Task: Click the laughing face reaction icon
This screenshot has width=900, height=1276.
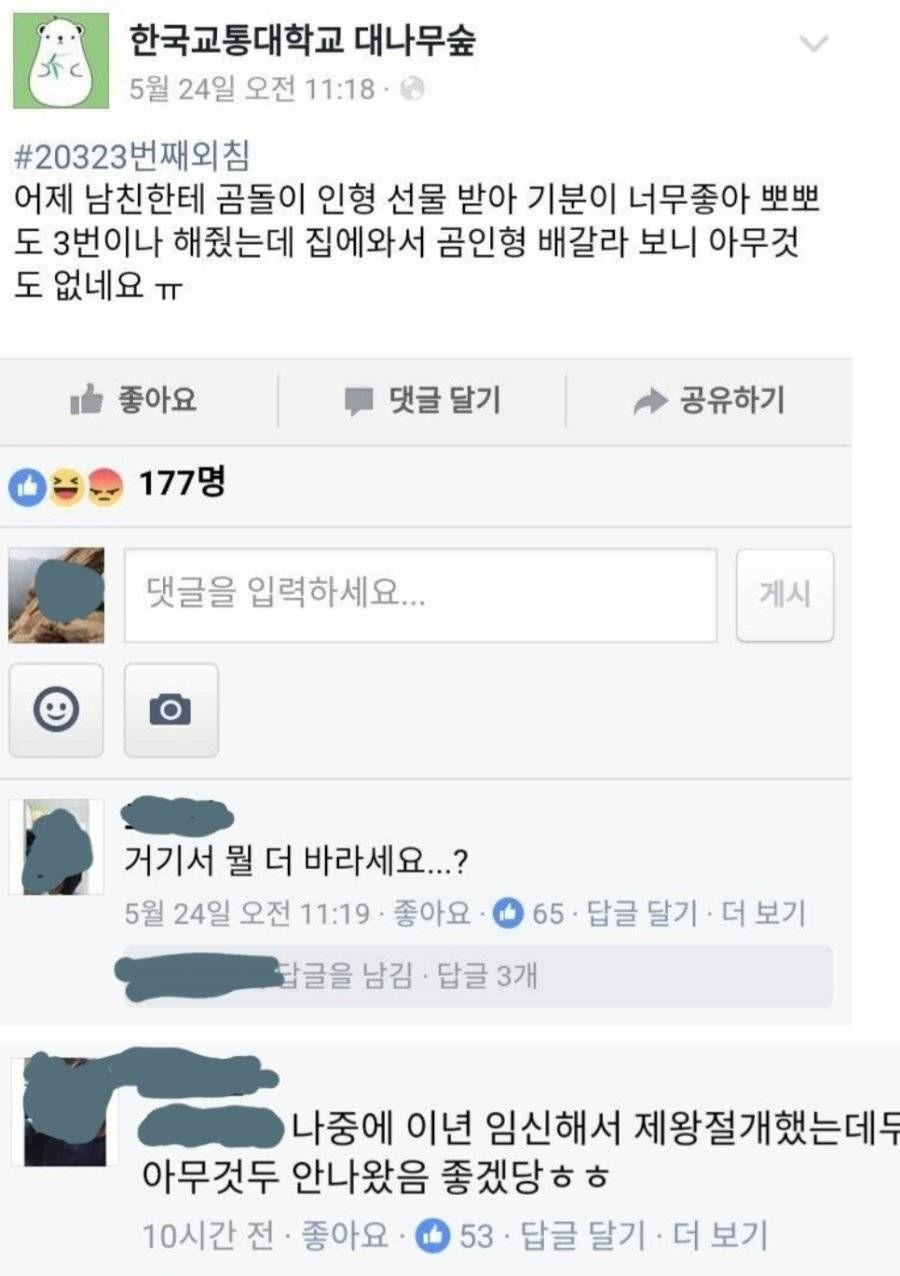Action: click(x=66, y=488)
